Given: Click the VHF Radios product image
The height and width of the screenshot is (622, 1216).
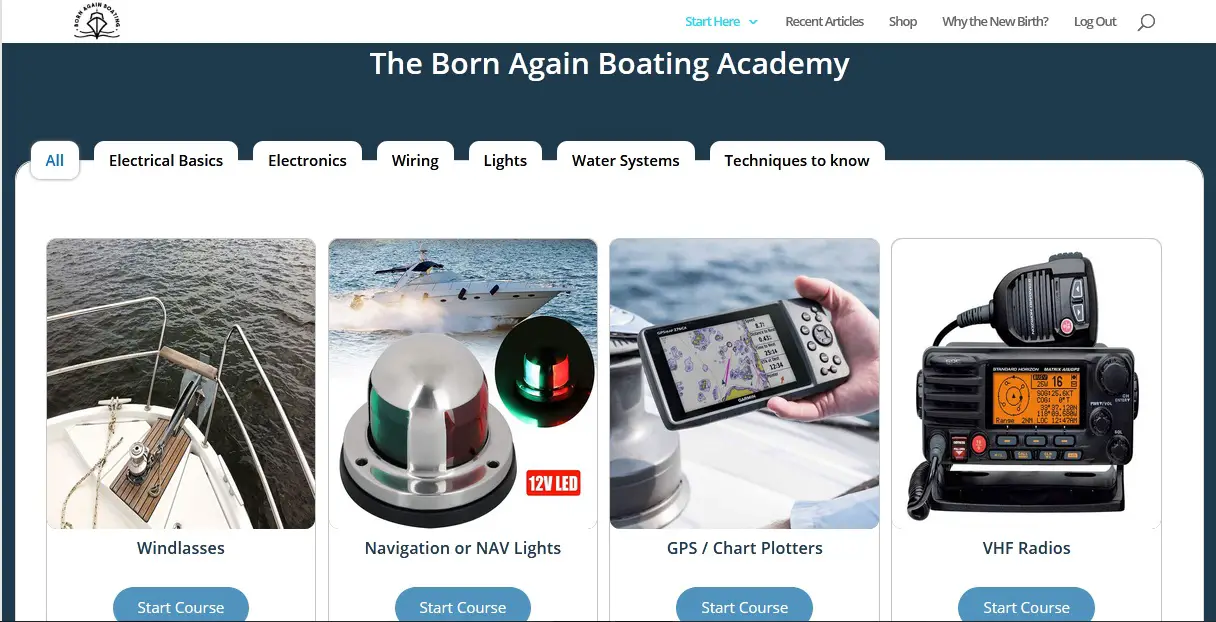Looking at the screenshot, I should coord(1026,383).
